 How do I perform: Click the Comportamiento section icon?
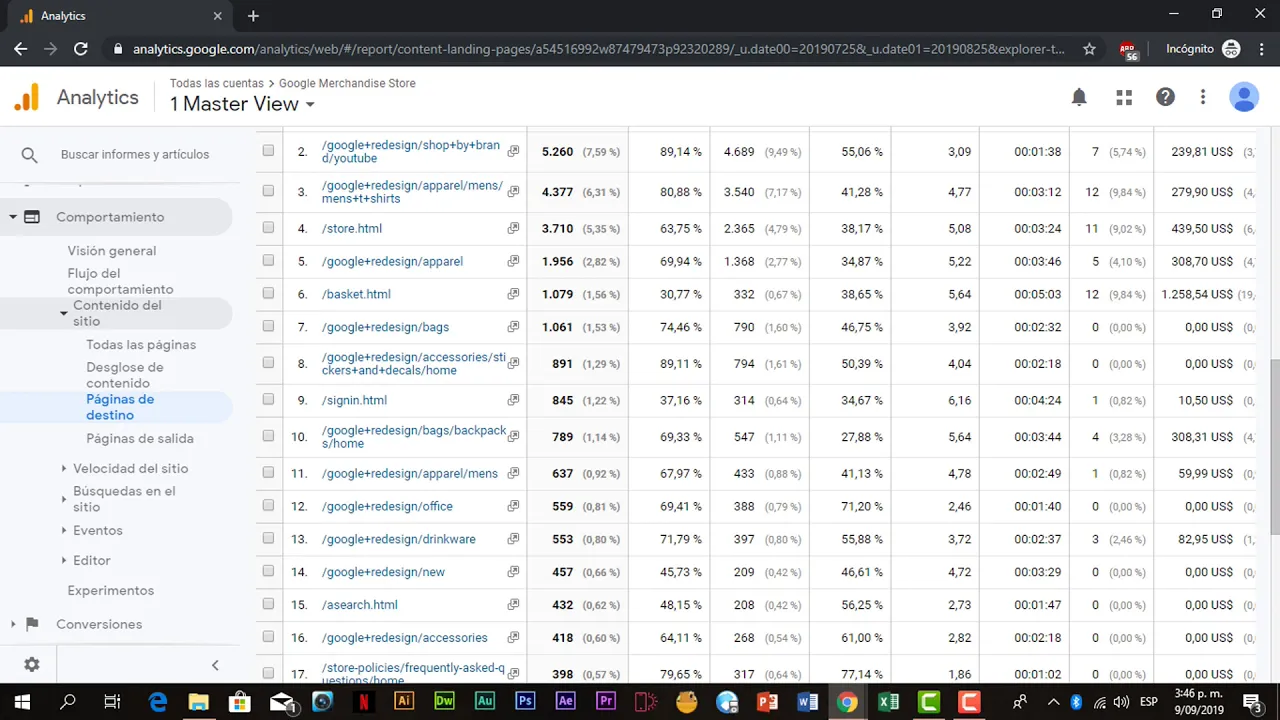32,217
